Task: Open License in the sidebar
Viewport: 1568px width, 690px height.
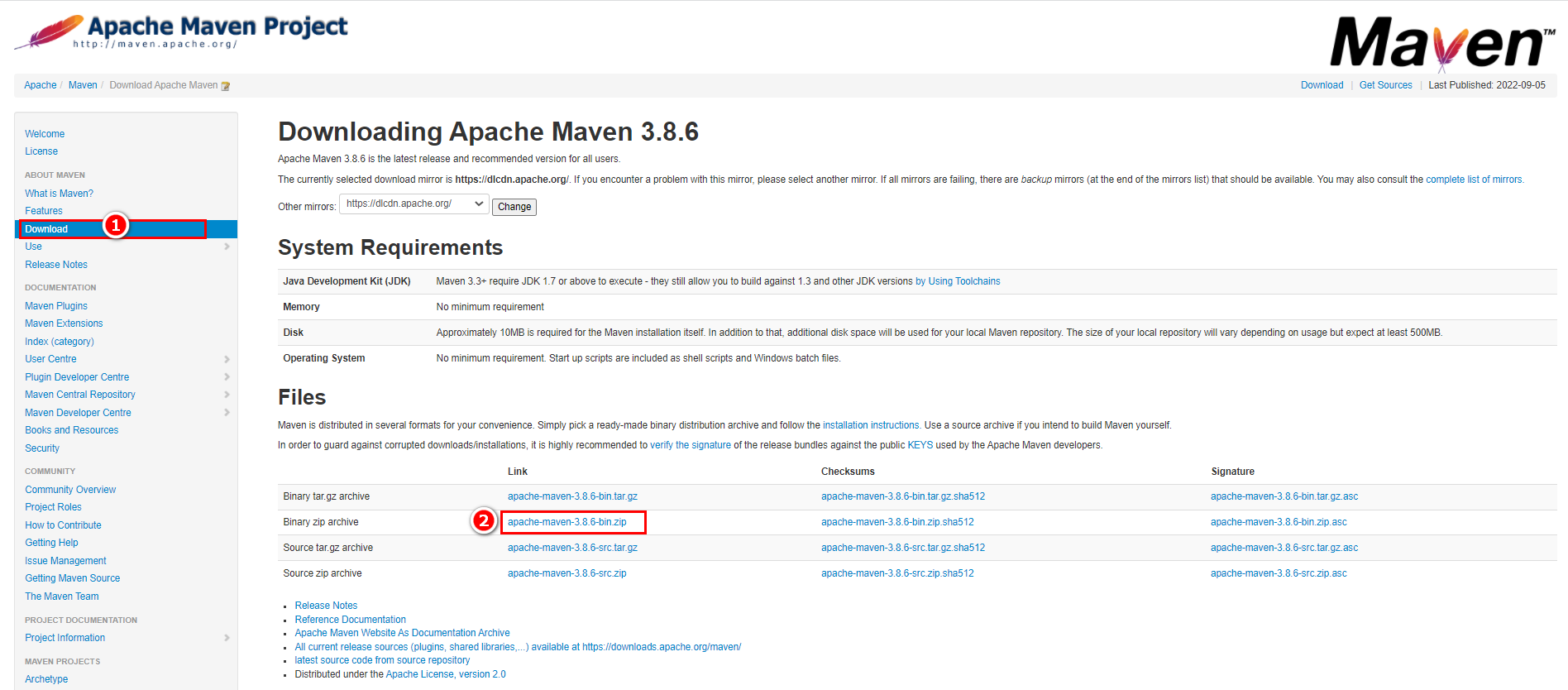Action: click(41, 151)
